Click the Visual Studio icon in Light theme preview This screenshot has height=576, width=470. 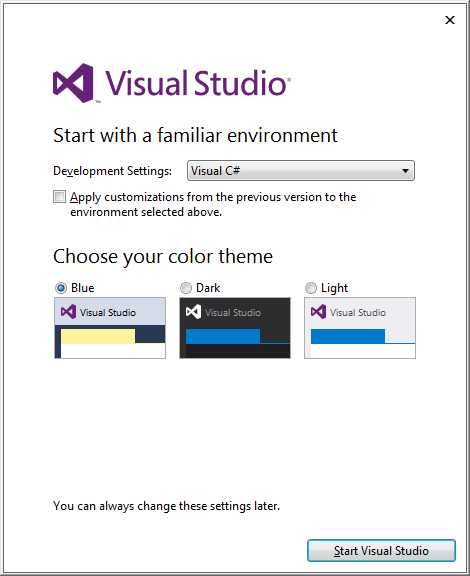pos(318,312)
